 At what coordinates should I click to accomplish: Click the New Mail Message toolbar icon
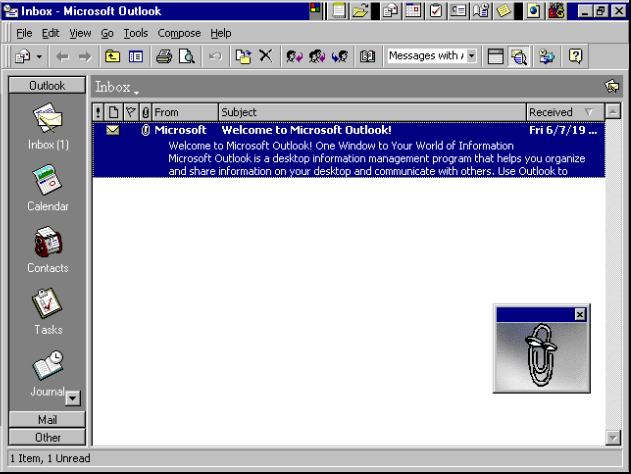click(23, 56)
